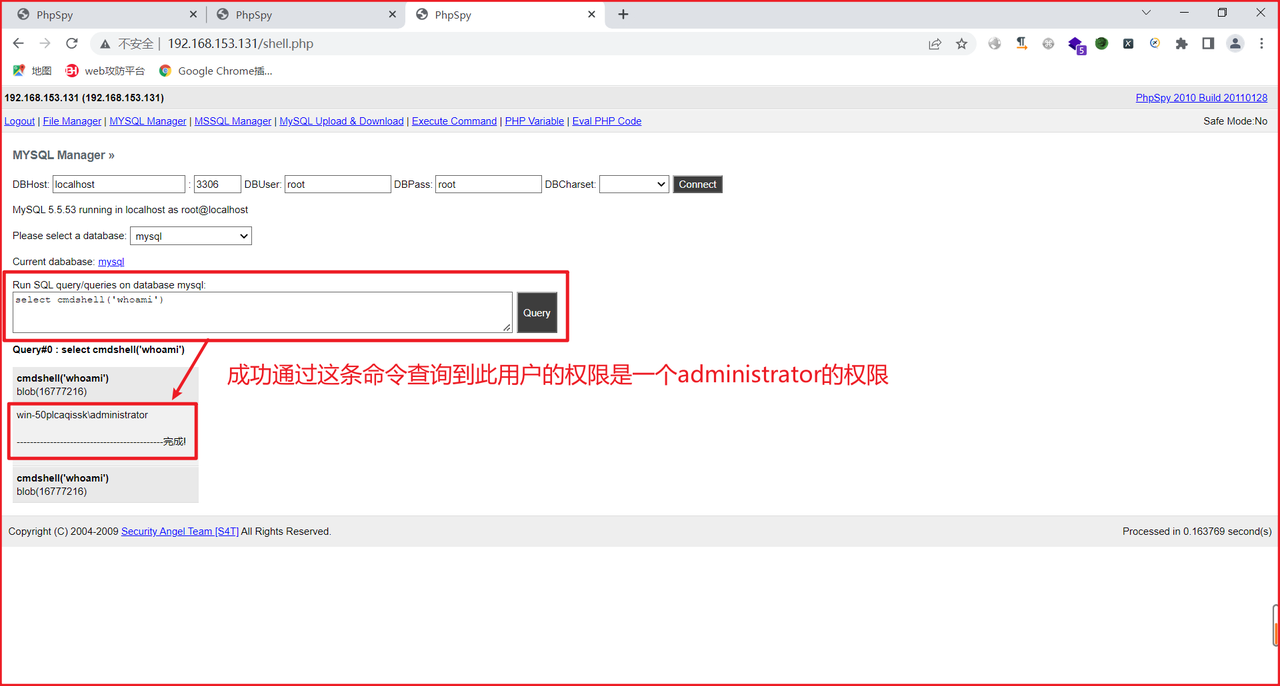Open File Manager in PhpSpy menu
This screenshot has width=1280, height=686.
(72, 121)
